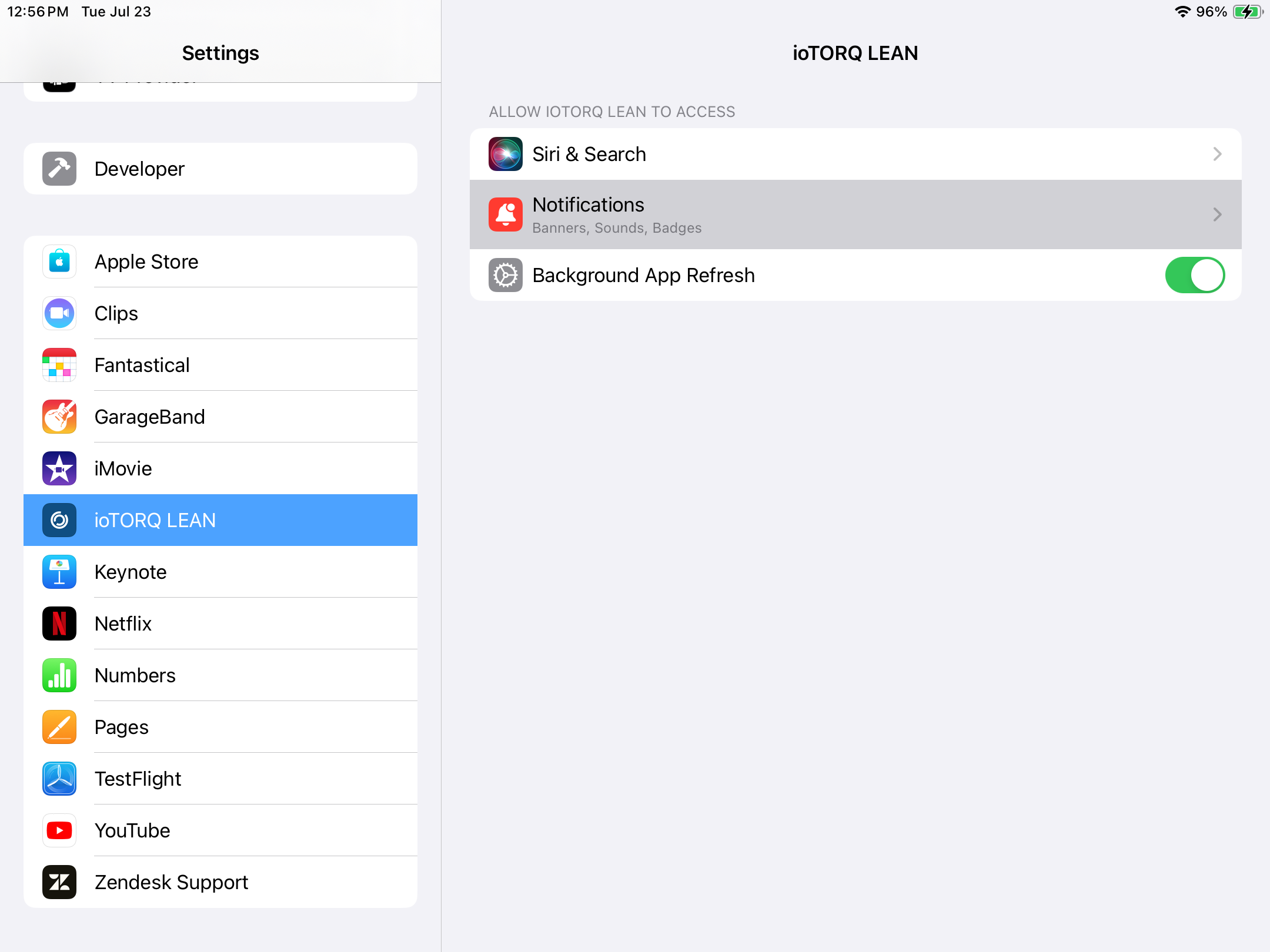Tap Background App Refresh label
The width and height of the screenshot is (1270, 952).
(x=643, y=275)
